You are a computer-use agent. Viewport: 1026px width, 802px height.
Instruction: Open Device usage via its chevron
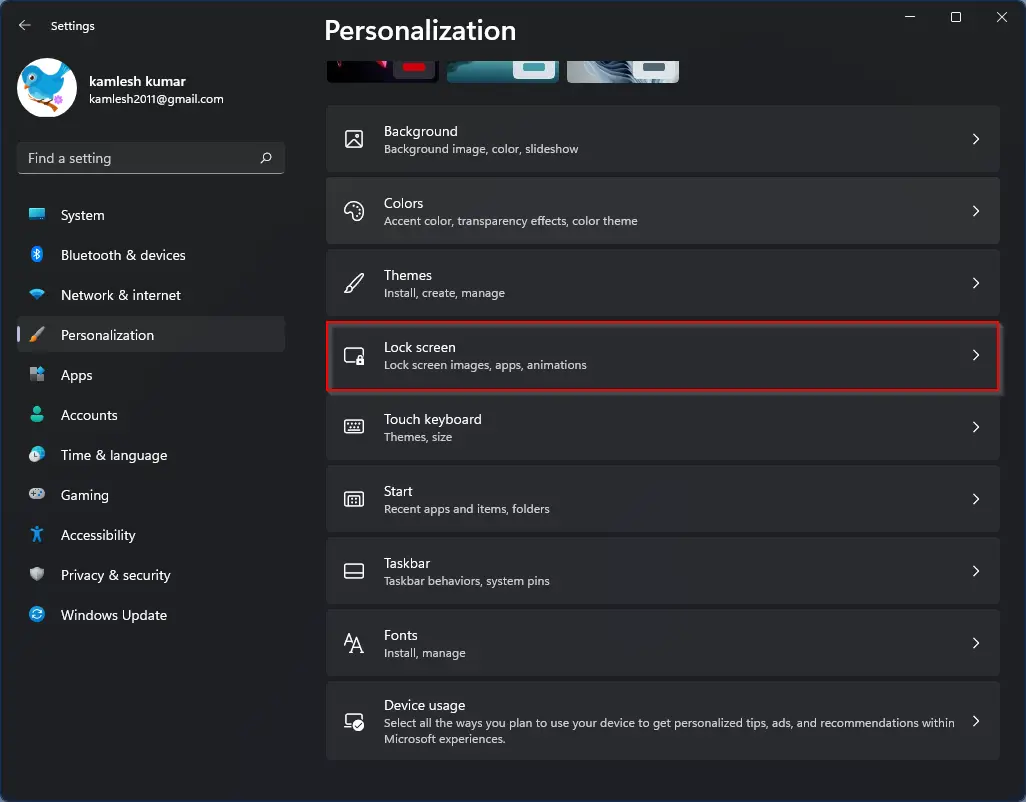pyautogui.click(x=976, y=721)
